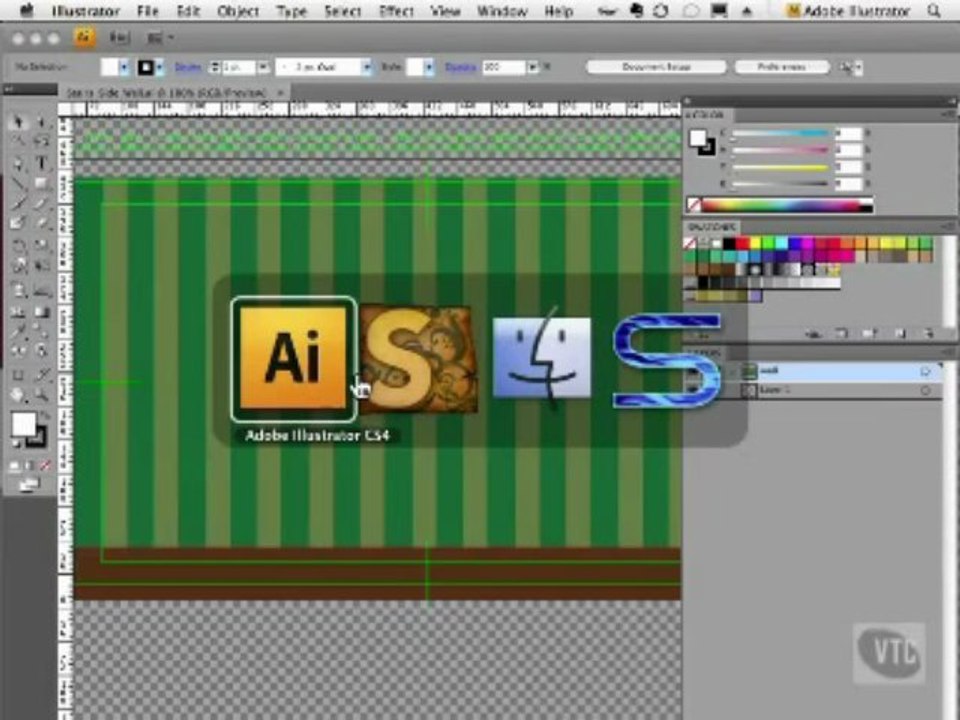Image resolution: width=960 pixels, height=720 pixels.
Task: Open the Apple menu
Action: tap(25, 10)
